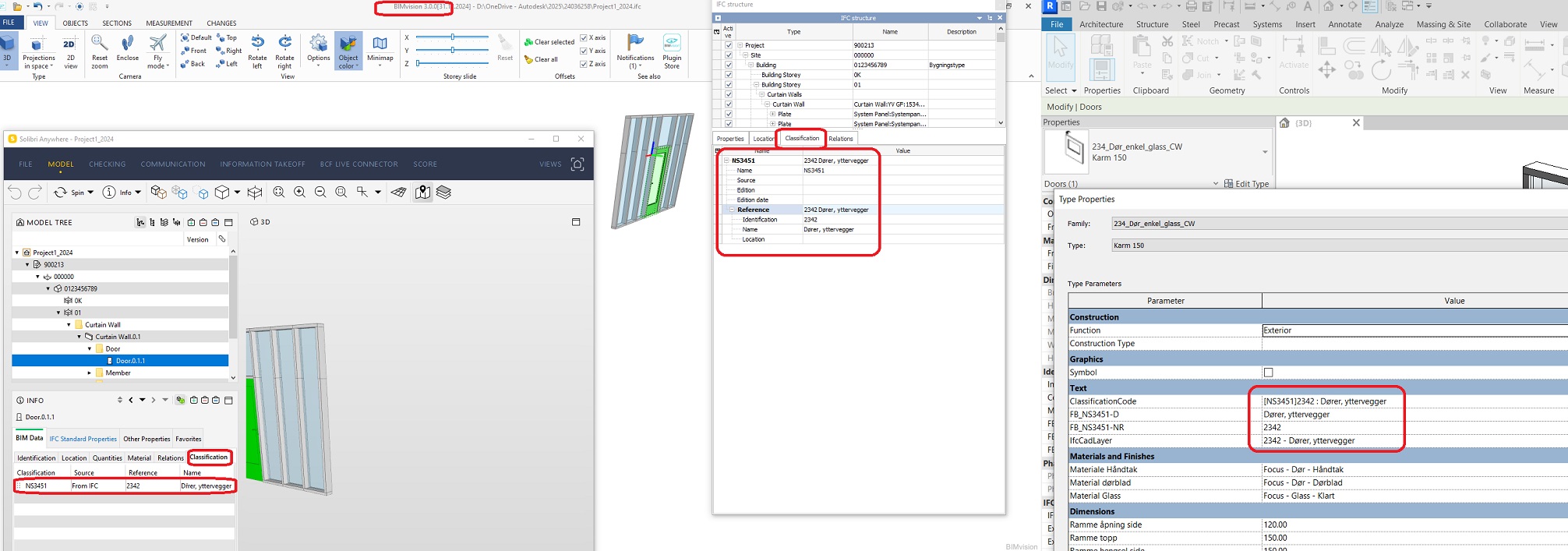Screen dimensions: 1568x551
Task: Click the Revit Save icon in quick access
Action: click(x=1101, y=6)
